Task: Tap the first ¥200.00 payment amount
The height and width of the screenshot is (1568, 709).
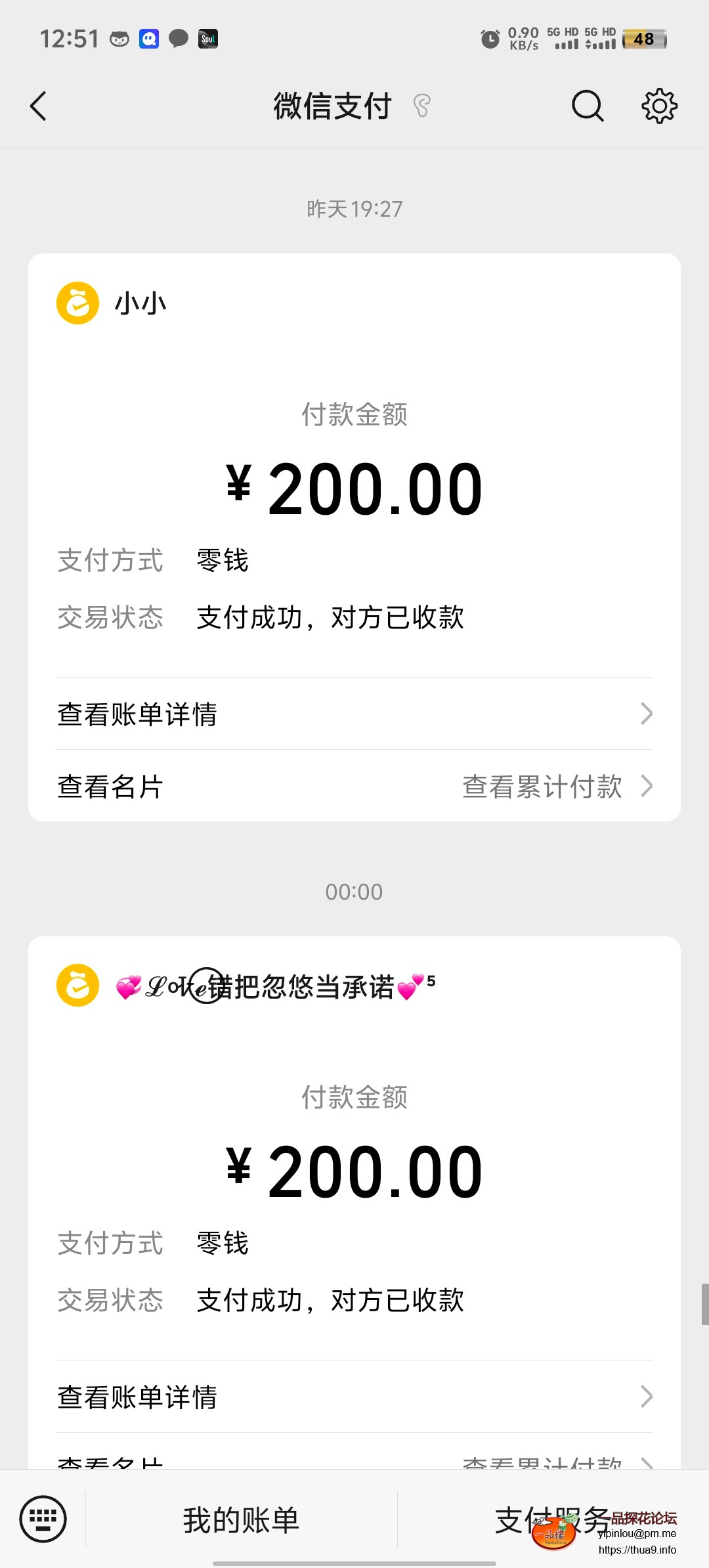Action: pyautogui.click(x=354, y=490)
